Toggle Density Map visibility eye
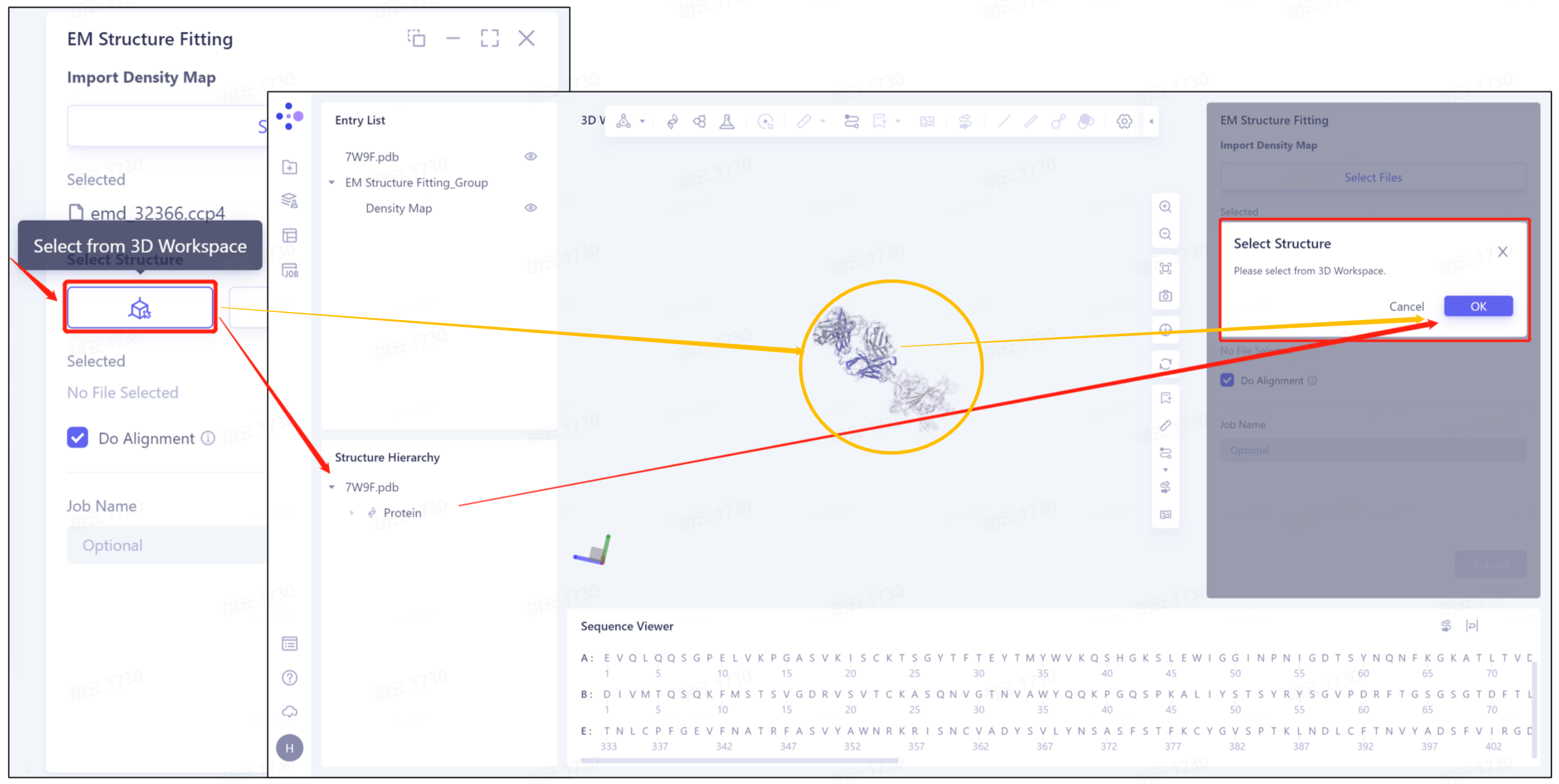The width and height of the screenshot is (1559, 784). click(530, 208)
